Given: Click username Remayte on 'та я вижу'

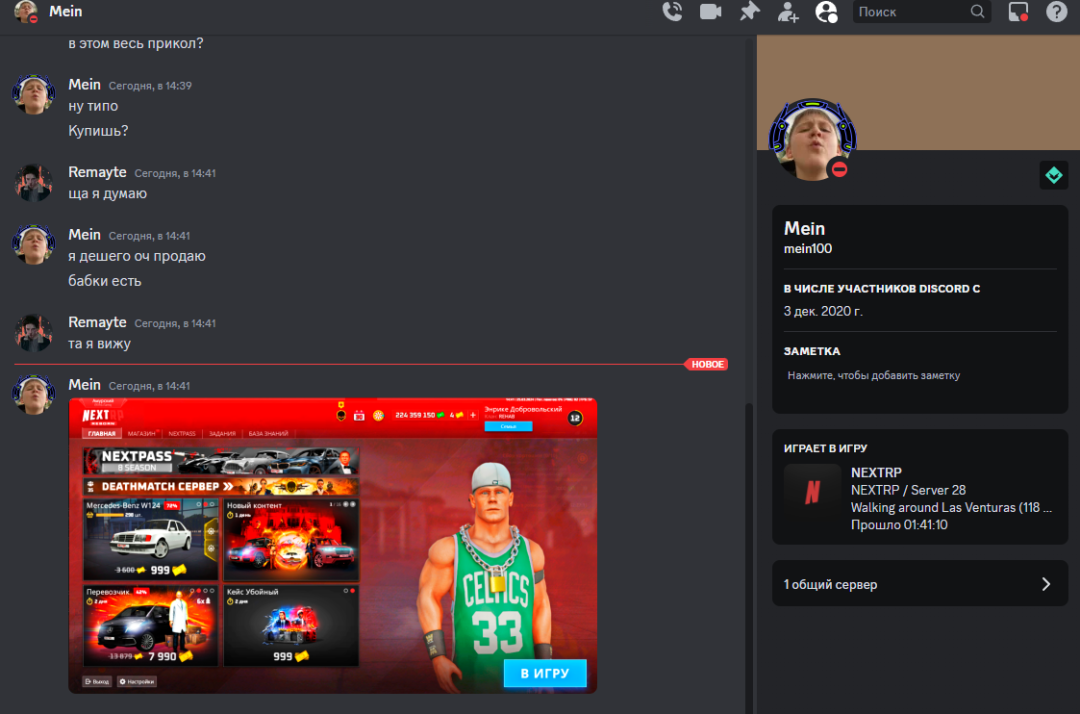Looking at the screenshot, I should [97, 322].
